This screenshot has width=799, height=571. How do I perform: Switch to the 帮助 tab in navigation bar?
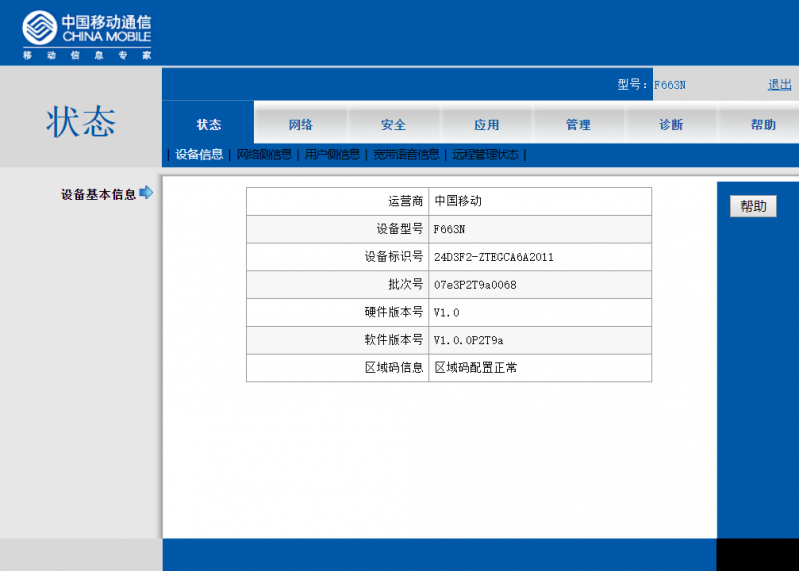763,124
